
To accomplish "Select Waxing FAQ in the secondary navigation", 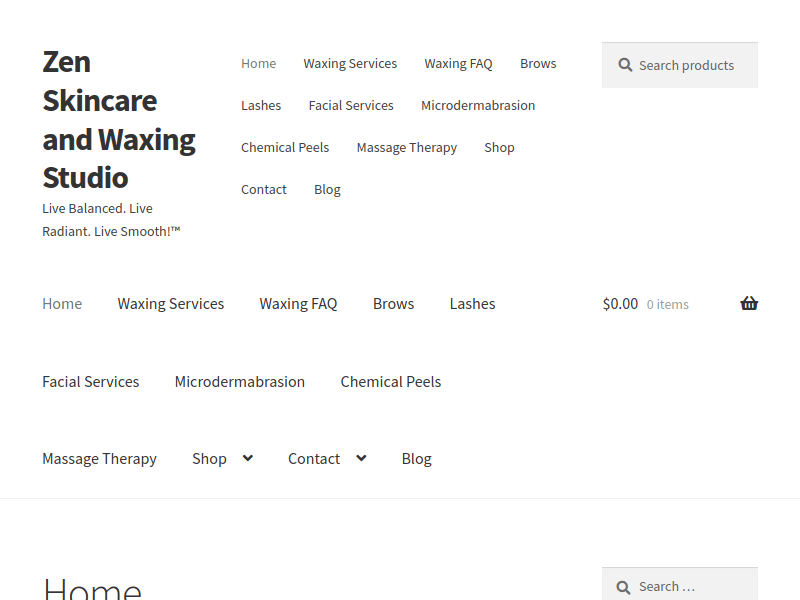I will (298, 303).
